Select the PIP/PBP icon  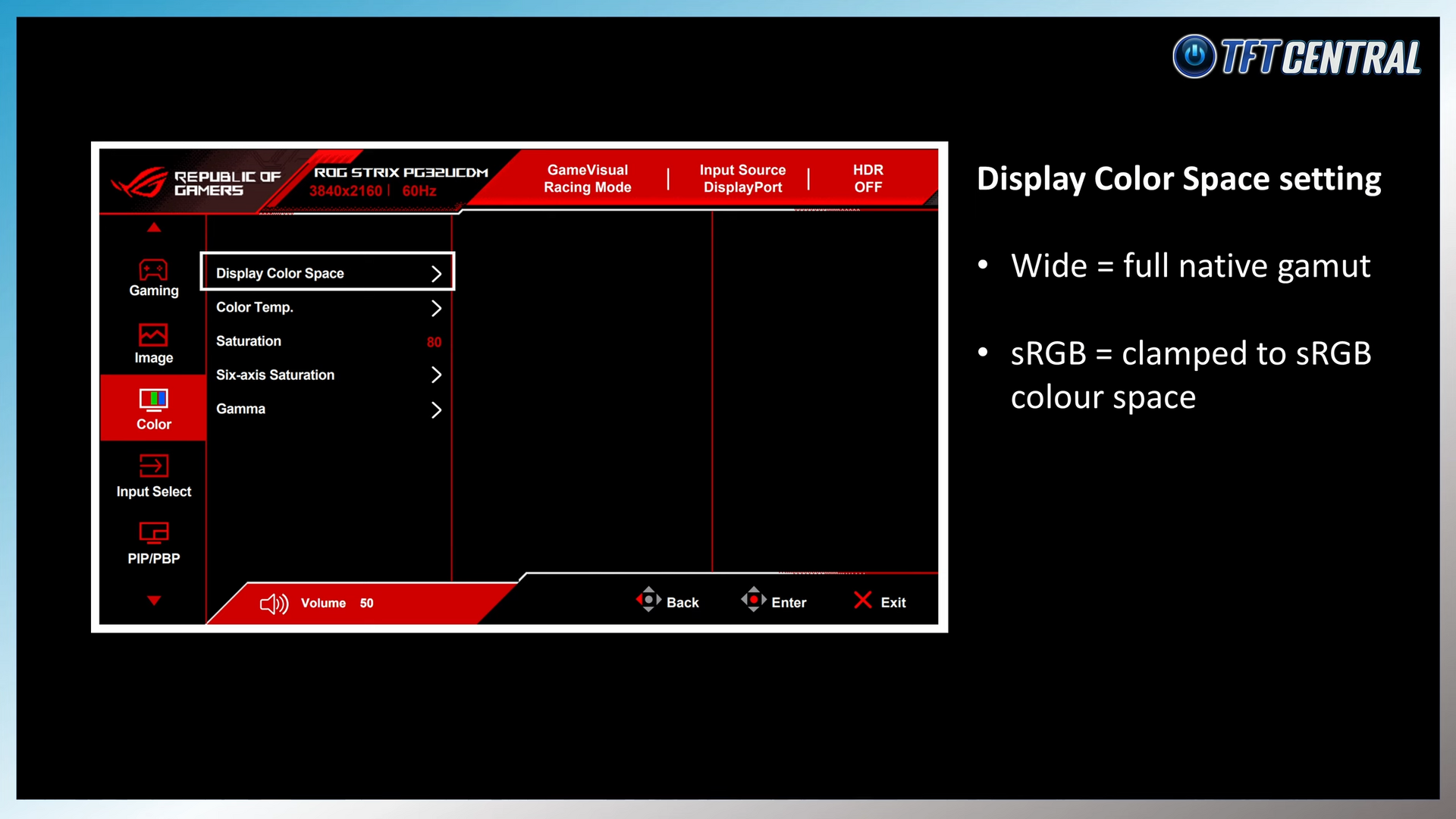click(153, 533)
